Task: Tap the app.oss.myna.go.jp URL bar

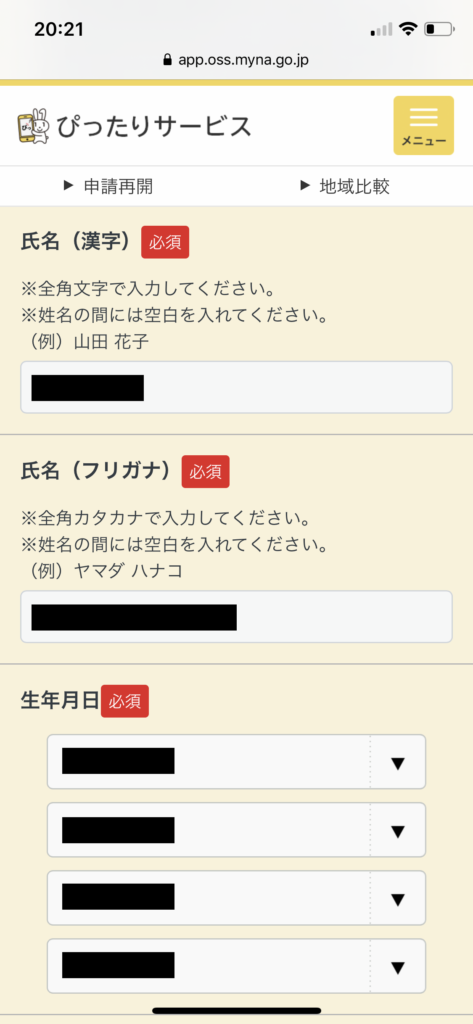Action: tap(236, 60)
